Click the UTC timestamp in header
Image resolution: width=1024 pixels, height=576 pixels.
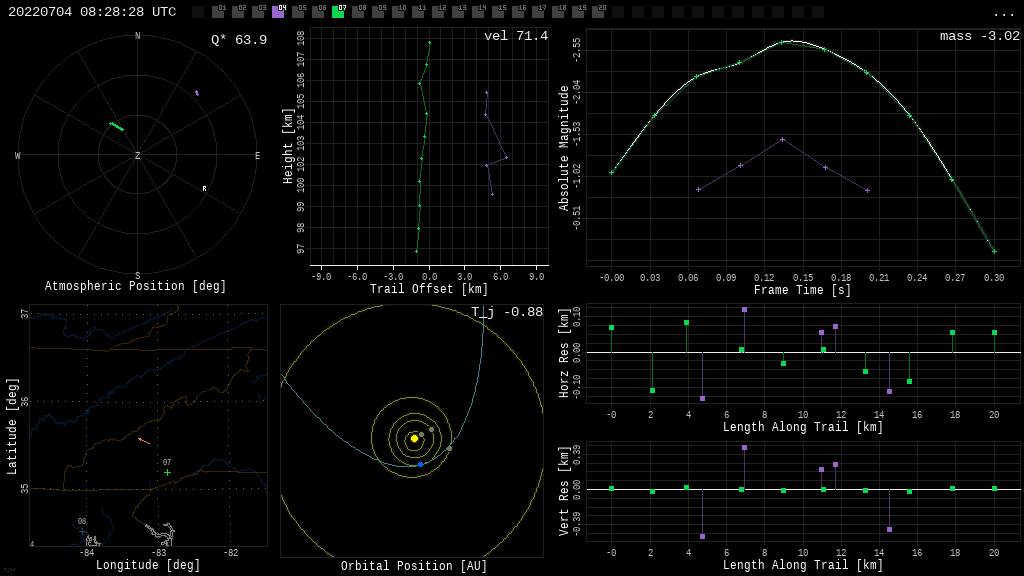[x=92, y=12]
